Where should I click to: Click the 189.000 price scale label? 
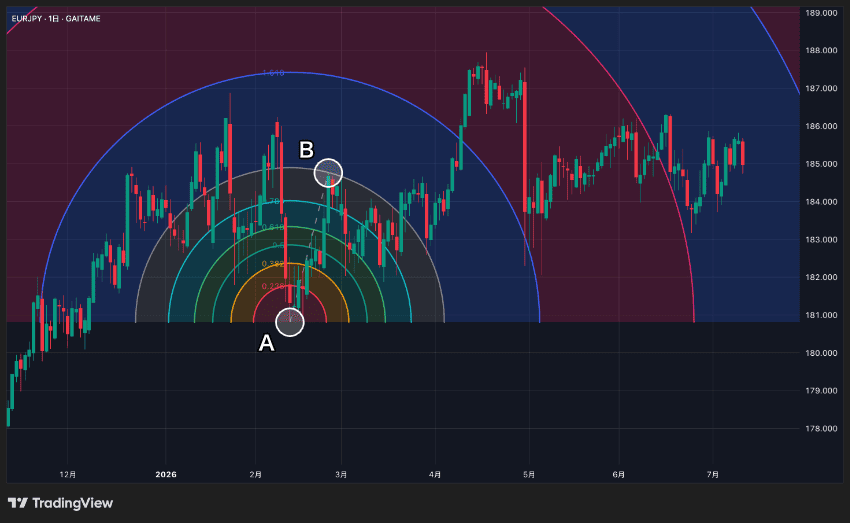point(821,13)
